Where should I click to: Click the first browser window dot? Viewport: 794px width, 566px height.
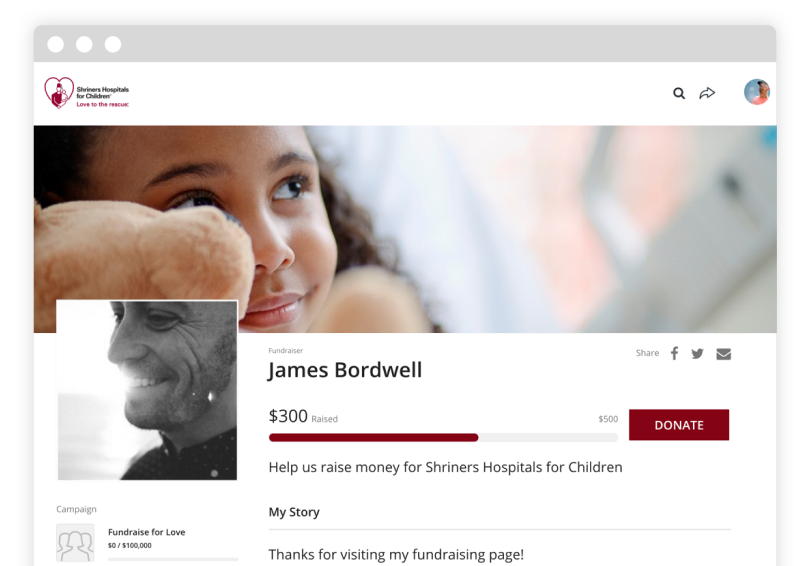point(56,44)
